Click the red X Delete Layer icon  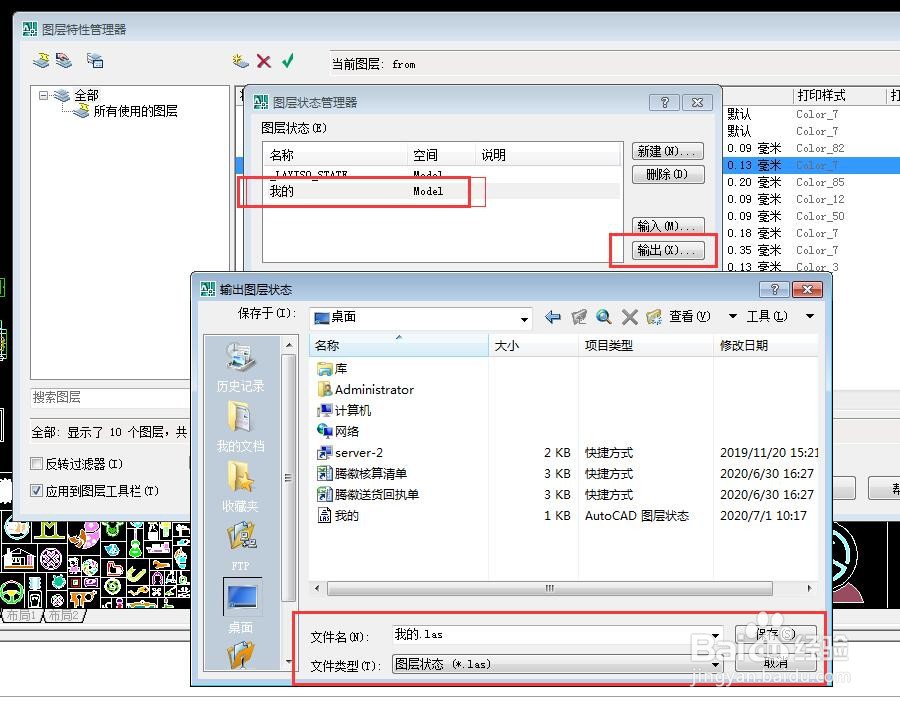click(x=264, y=61)
